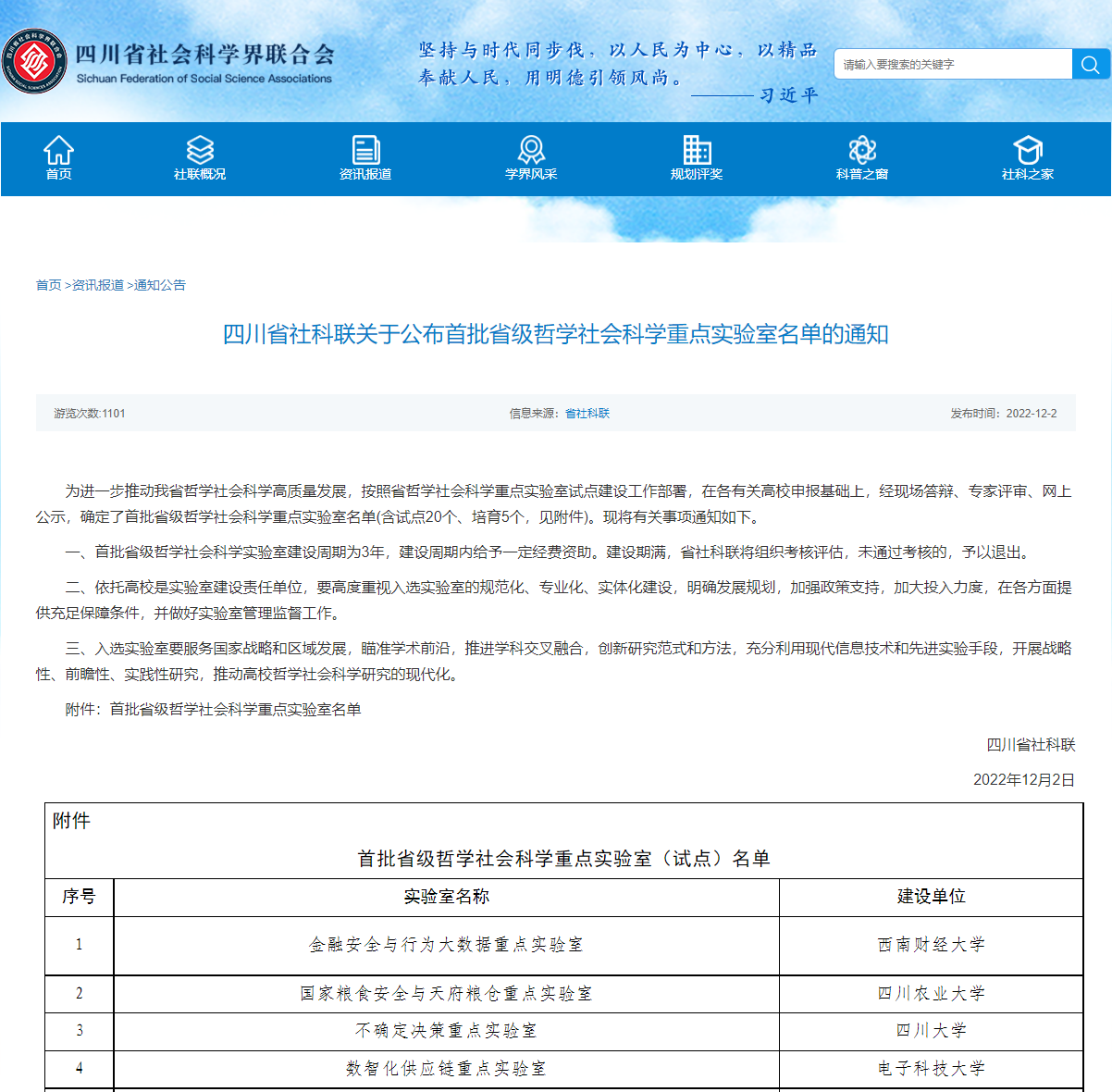Screen dimensions: 1112x1092
Task: Click the home house icon in navigation
Action: coord(58,149)
